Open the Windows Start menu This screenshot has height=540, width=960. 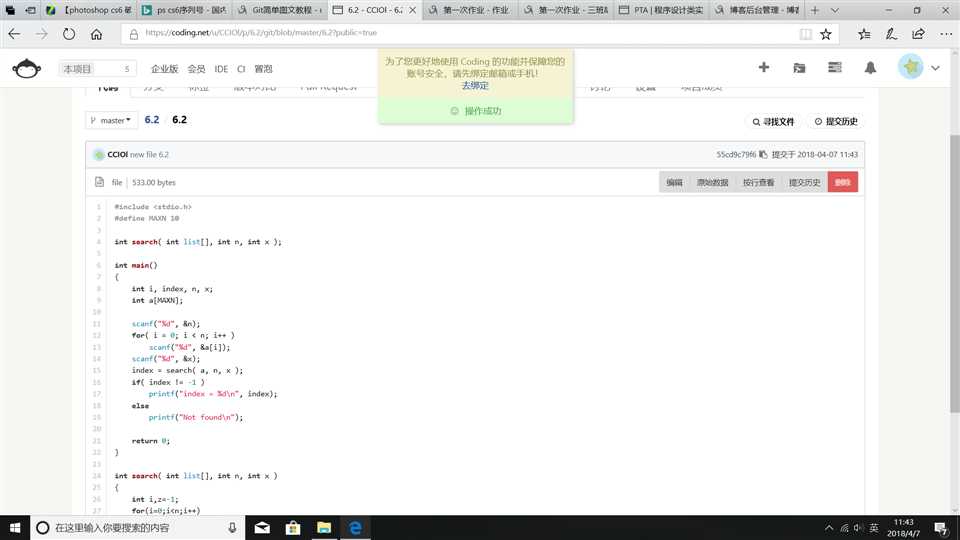(15, 528)
